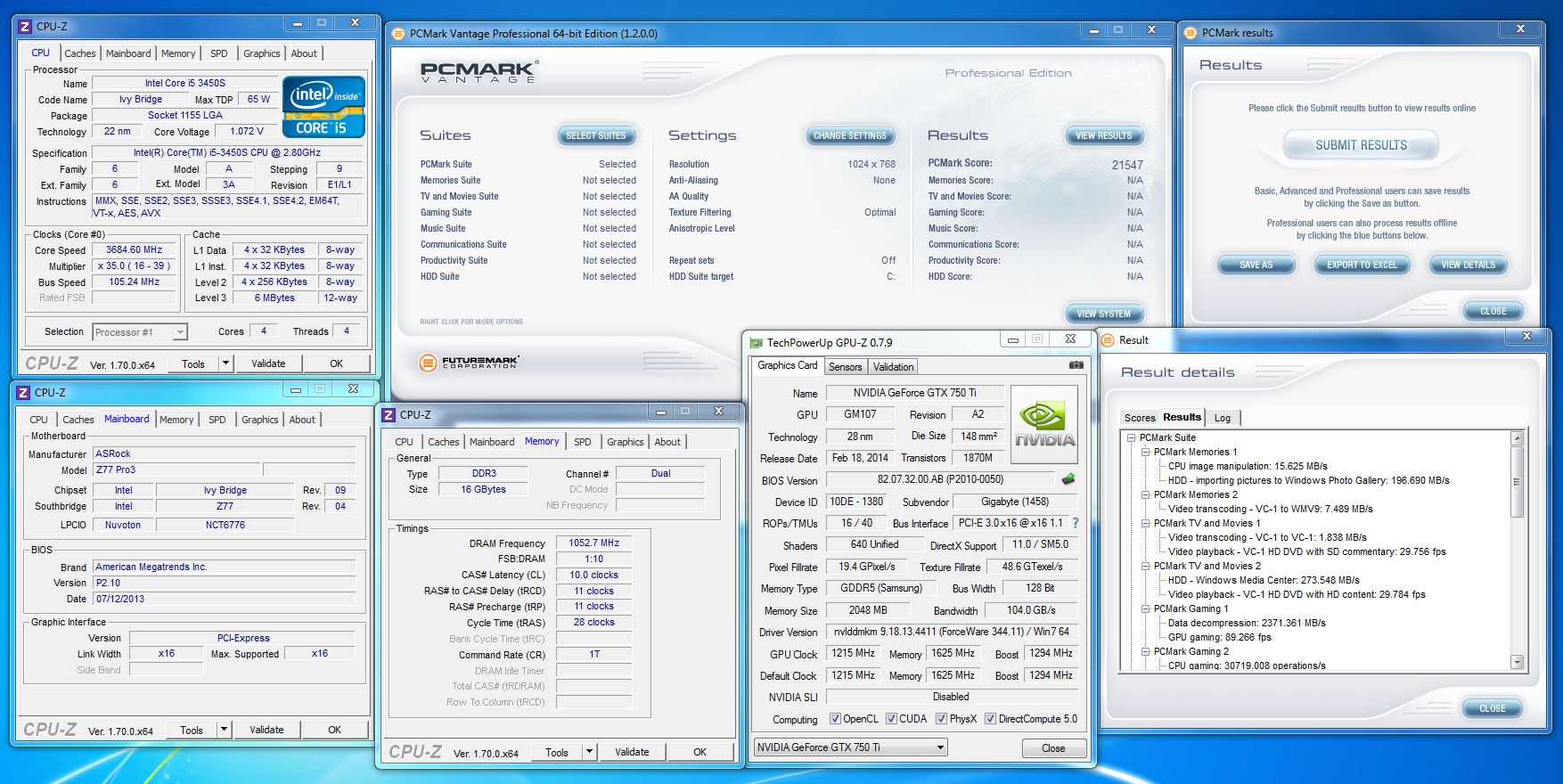Open Tools dropdown arrow in Memory window
1563x784 pixels.
click(589, 752)
